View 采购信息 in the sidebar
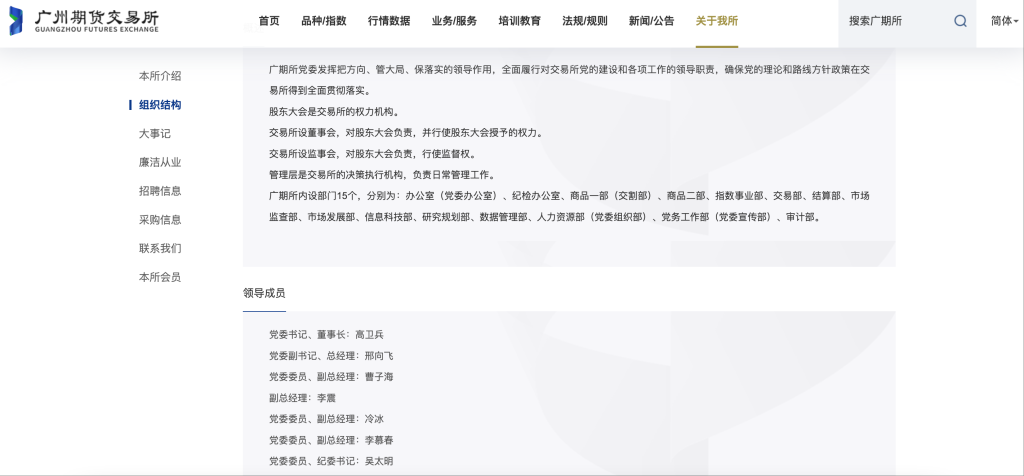Viewport: 1024px width, 476px height. click(x=160, y=220)
